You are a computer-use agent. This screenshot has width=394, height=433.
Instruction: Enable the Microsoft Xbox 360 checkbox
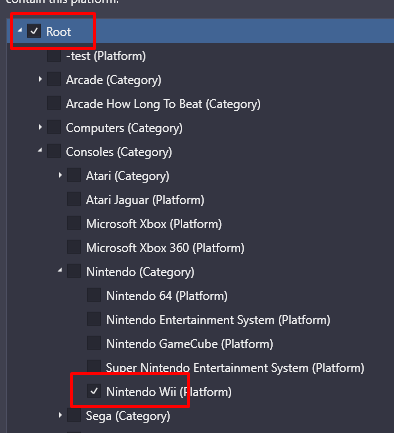click(74, 247)
